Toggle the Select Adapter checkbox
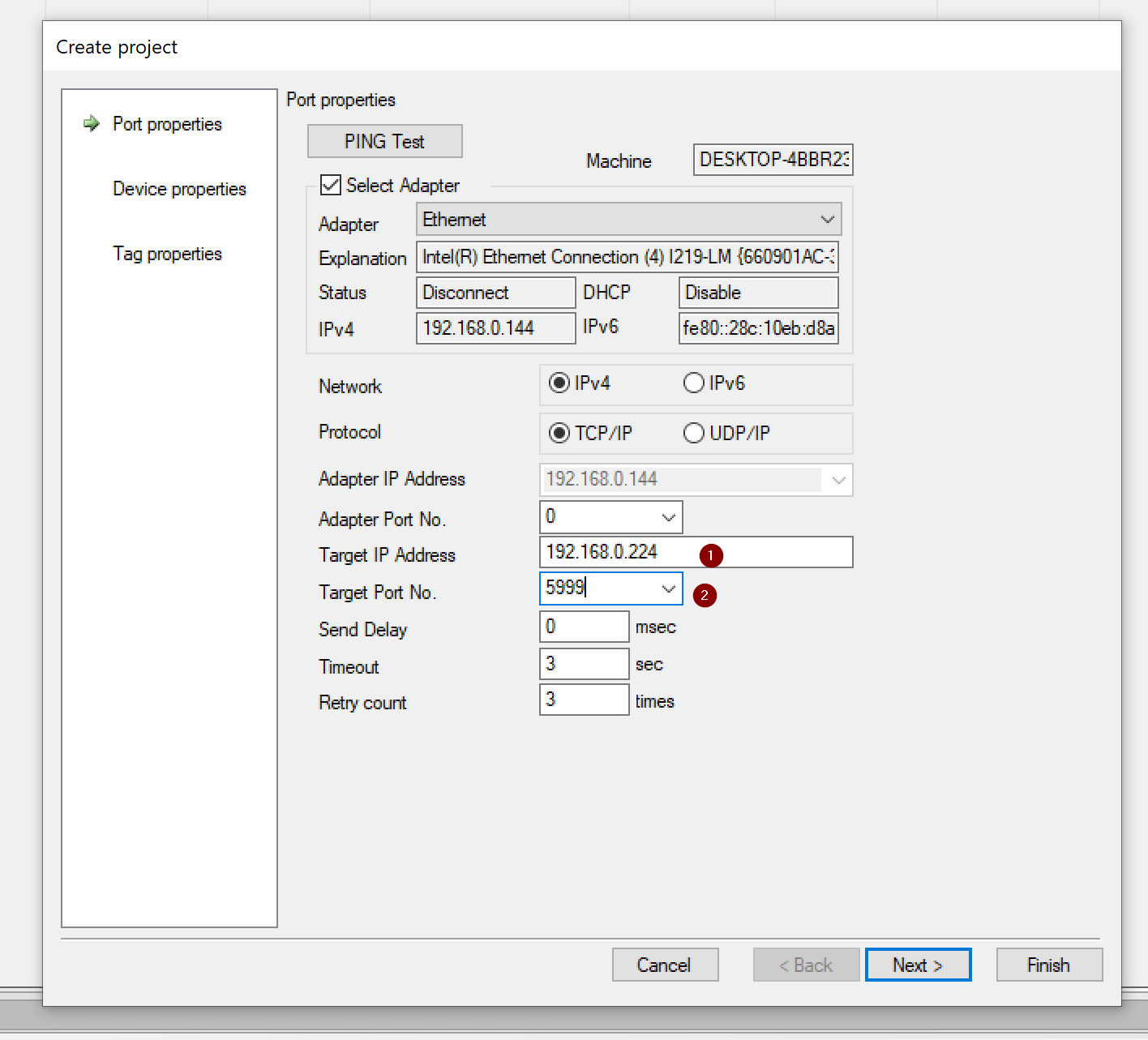 (331, 186)
